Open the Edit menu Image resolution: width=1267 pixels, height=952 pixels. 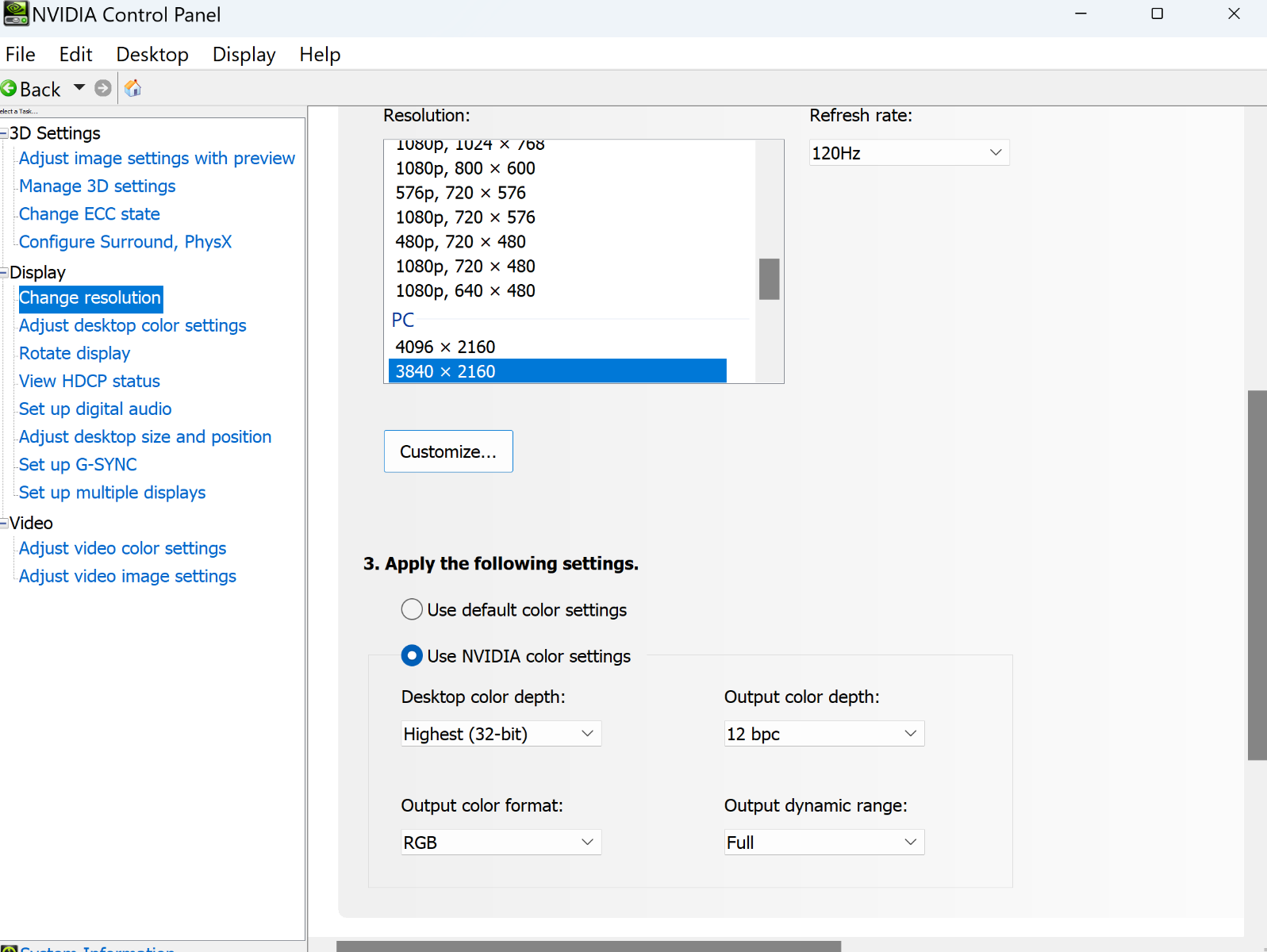point(75,55)
